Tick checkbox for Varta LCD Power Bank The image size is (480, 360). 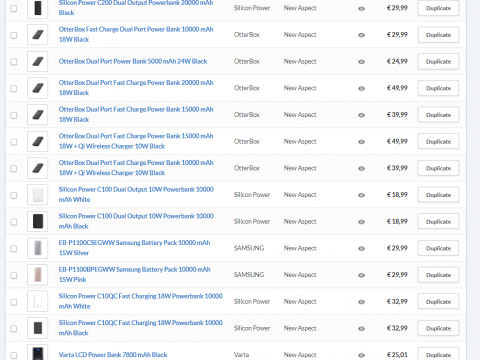14,355
